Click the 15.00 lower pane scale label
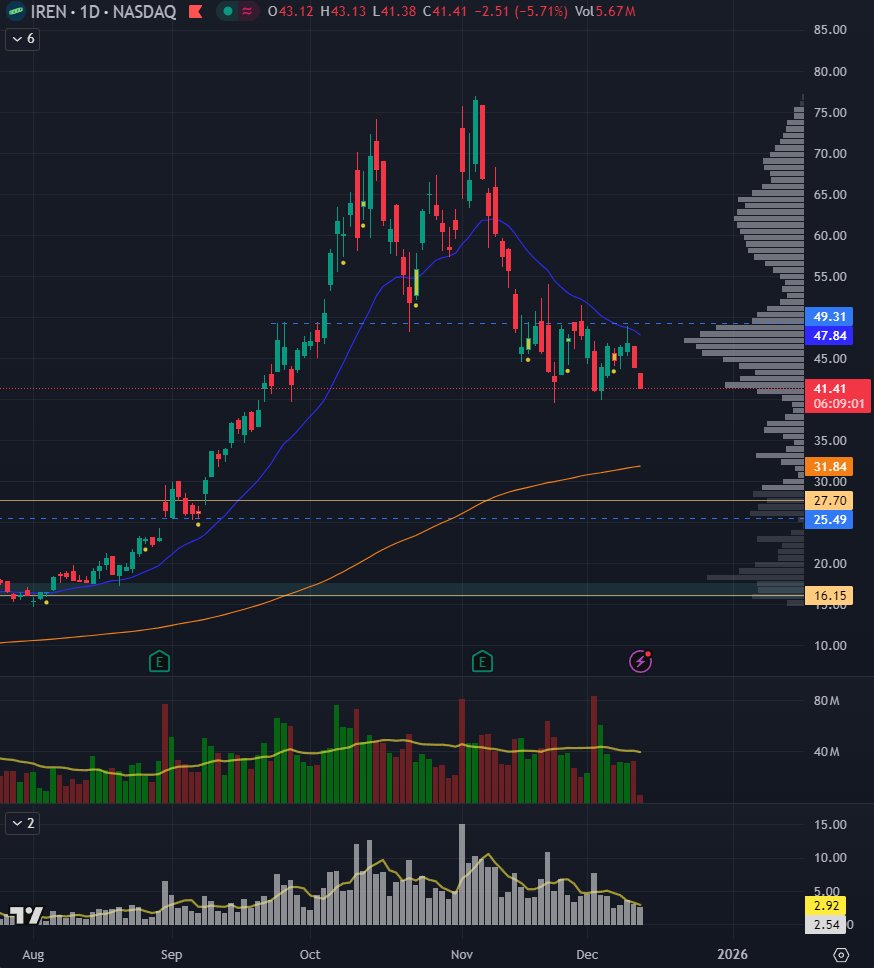 (830, 825)
